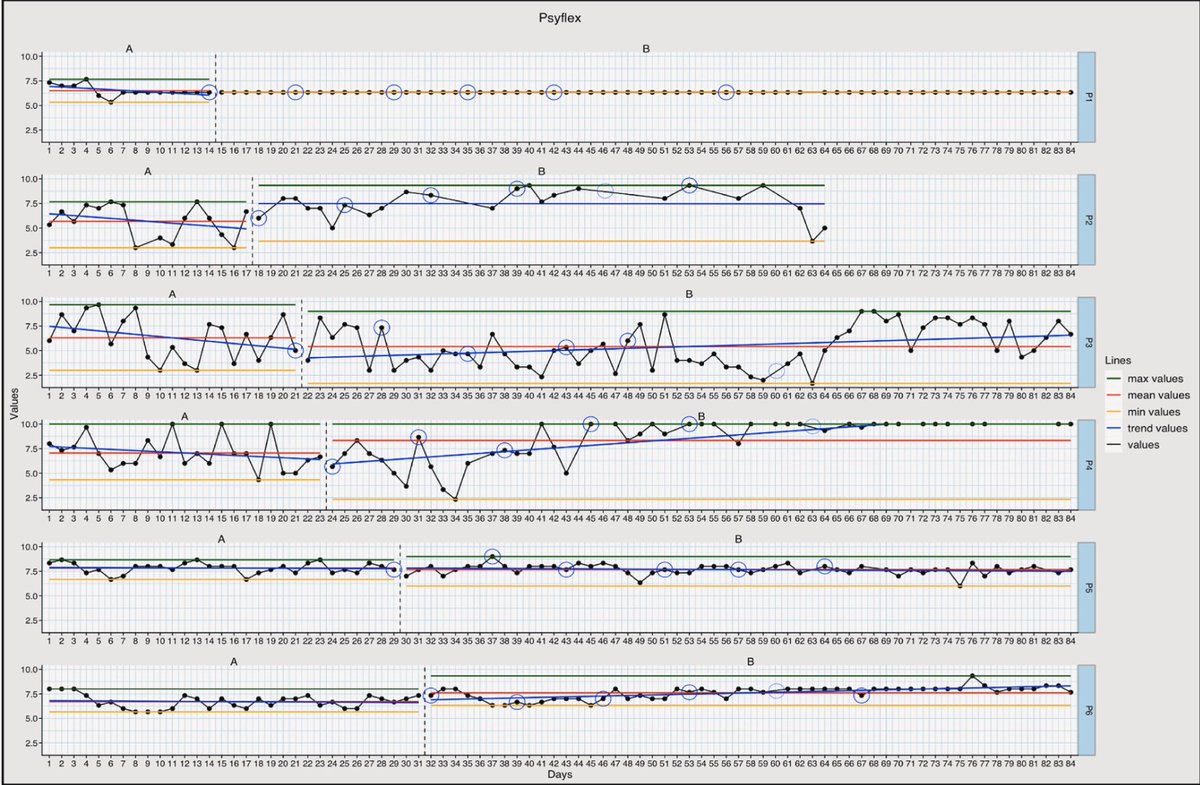Click the 'mean values' legend label
Image resolution: width=1200 pixels, height=785 pixels.
pos(1161,394)
